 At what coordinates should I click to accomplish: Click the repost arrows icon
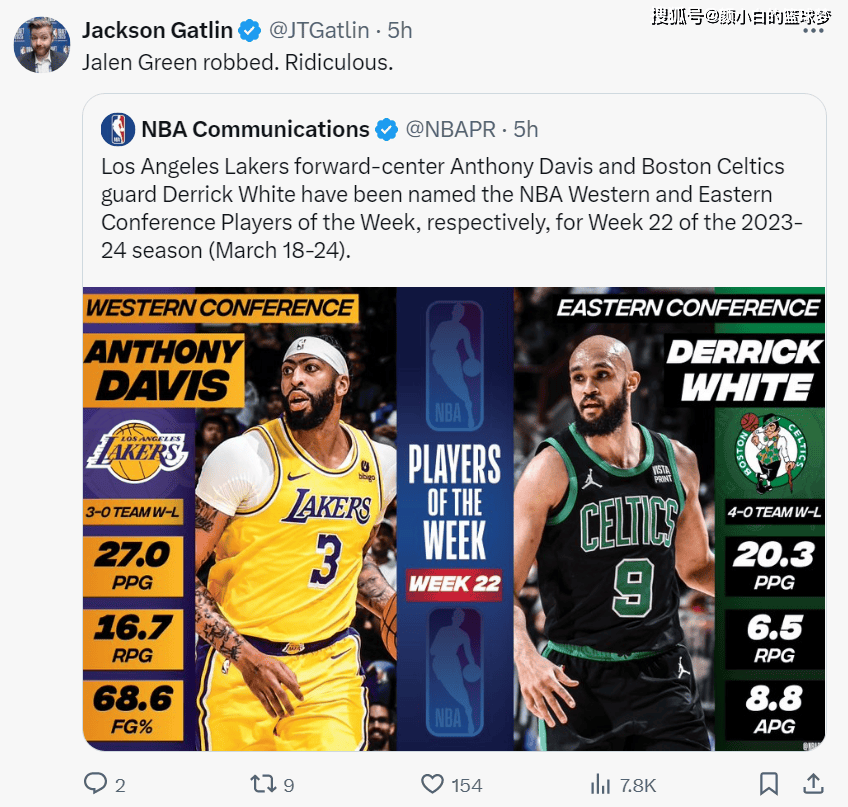point(262,783)
